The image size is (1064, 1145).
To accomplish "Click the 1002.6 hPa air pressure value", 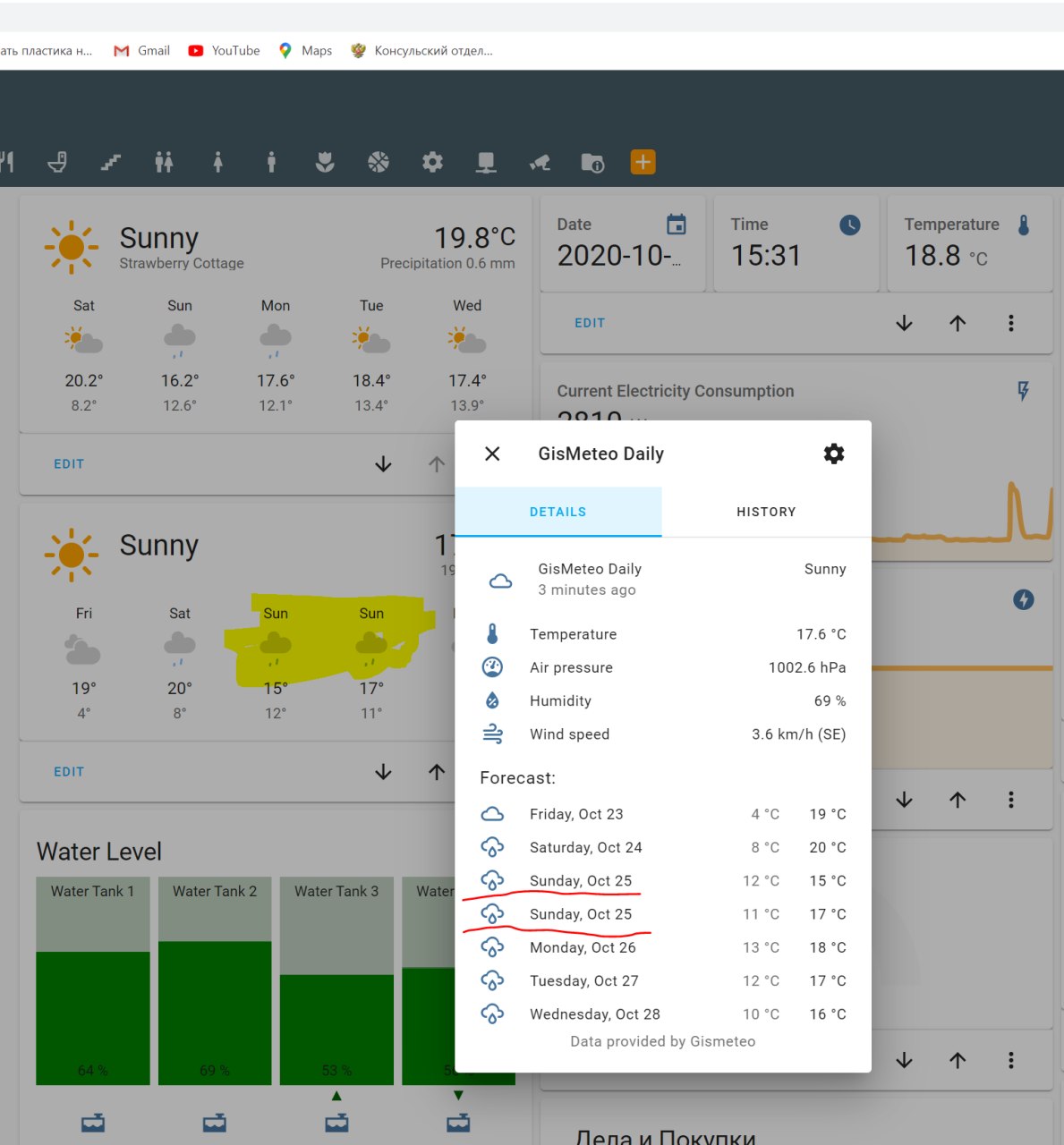I will pos(807,667).
